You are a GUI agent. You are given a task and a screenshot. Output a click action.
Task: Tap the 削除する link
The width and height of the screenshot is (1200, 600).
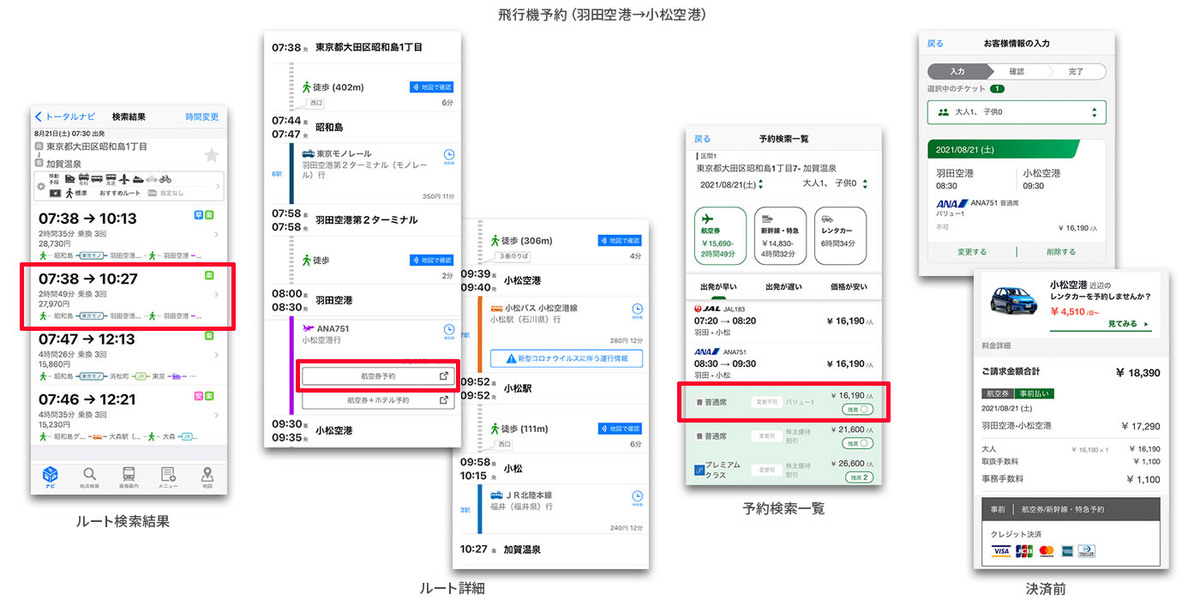tap(1061, 252)
